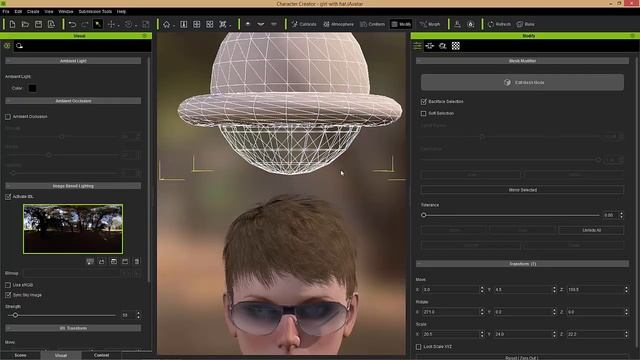Click the sphere shading quality icon
Image resolution: width=640 pixels, height=360 pixels.
[x=248, y=24]
